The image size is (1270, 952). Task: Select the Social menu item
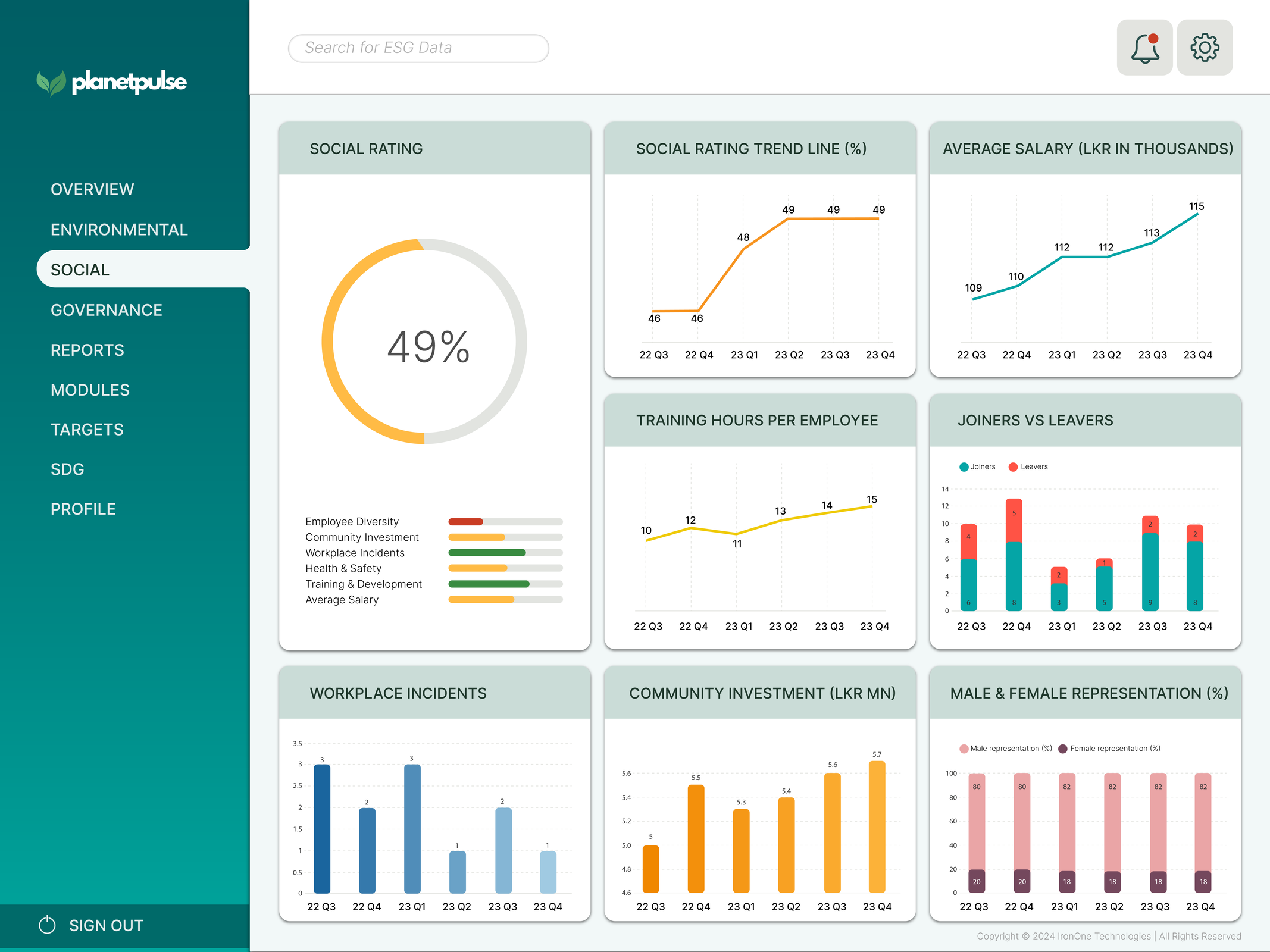click(x=143, y=270)
